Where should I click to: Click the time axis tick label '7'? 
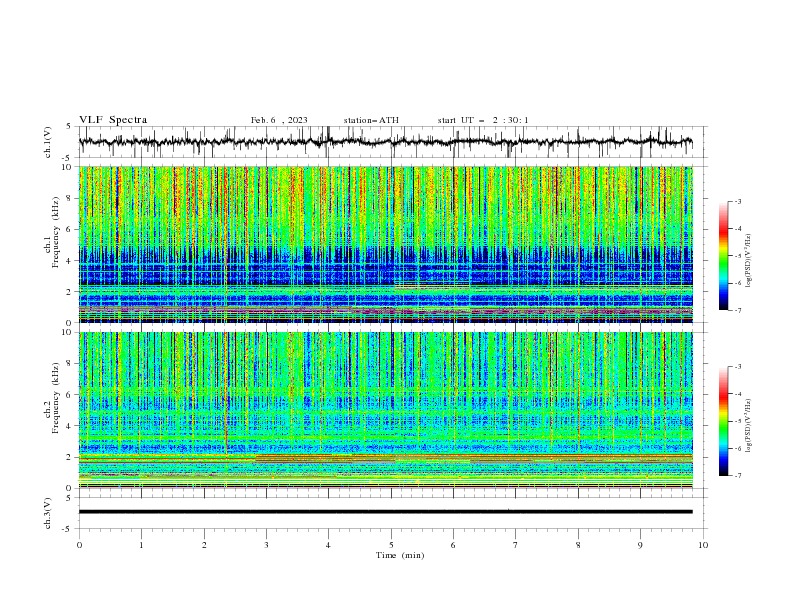click(x=516, y=545)
